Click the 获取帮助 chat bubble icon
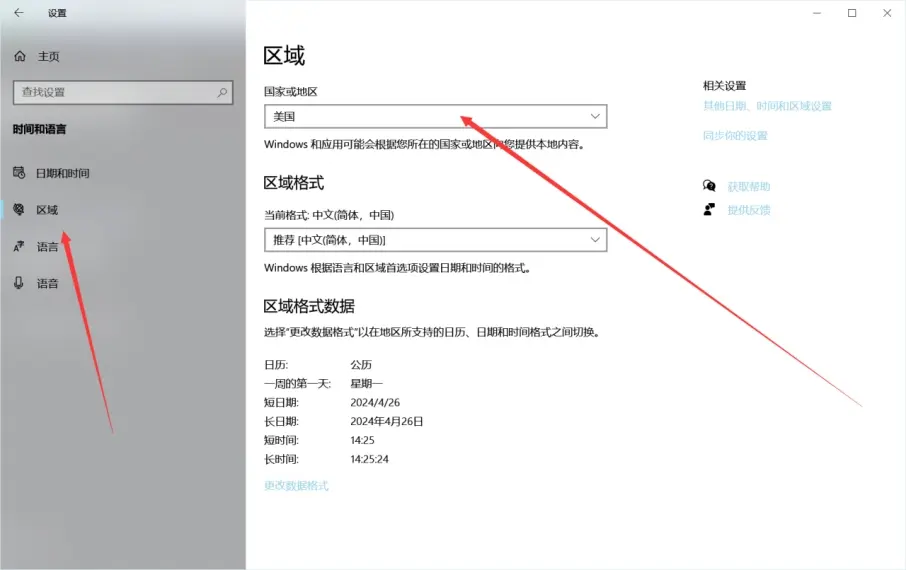Viewport: 906px width, 570px height. coord(709,186)
